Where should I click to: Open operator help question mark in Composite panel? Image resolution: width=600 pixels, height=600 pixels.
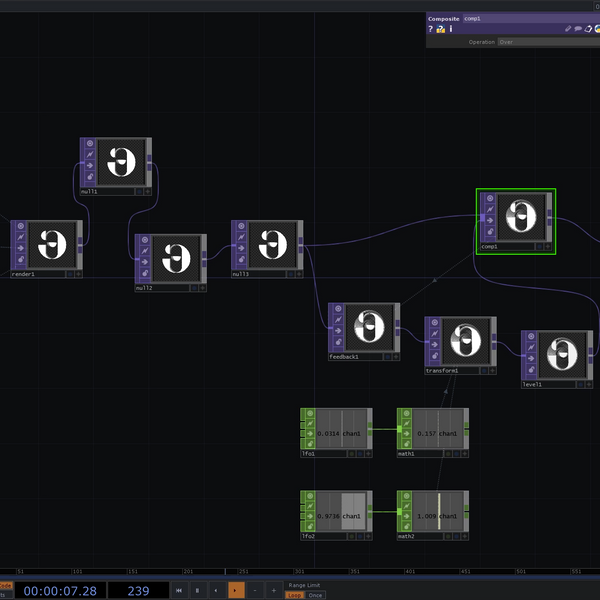430,29
